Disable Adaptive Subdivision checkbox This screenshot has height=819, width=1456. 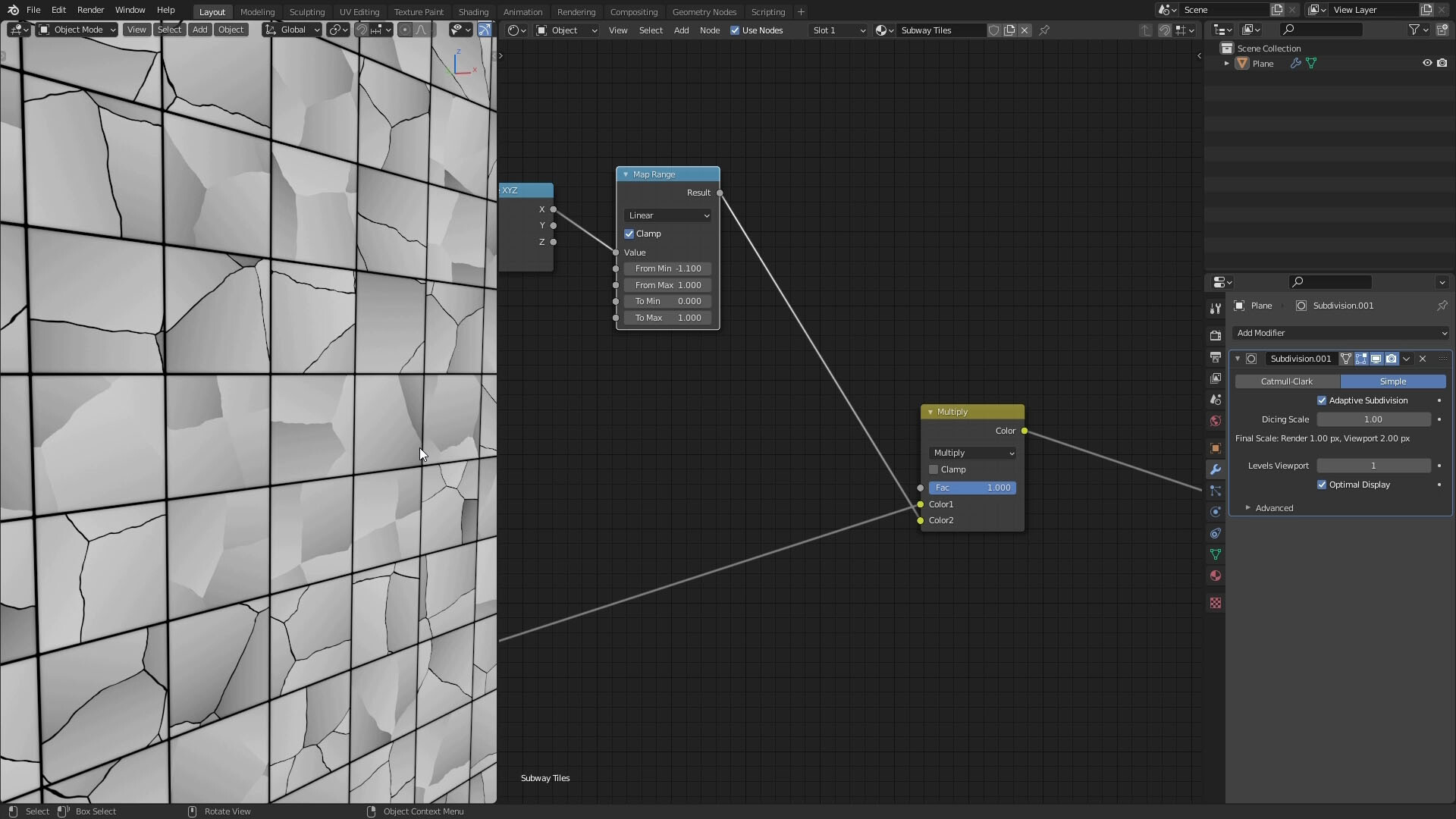pyautogui.click(x=1323, y=400)
